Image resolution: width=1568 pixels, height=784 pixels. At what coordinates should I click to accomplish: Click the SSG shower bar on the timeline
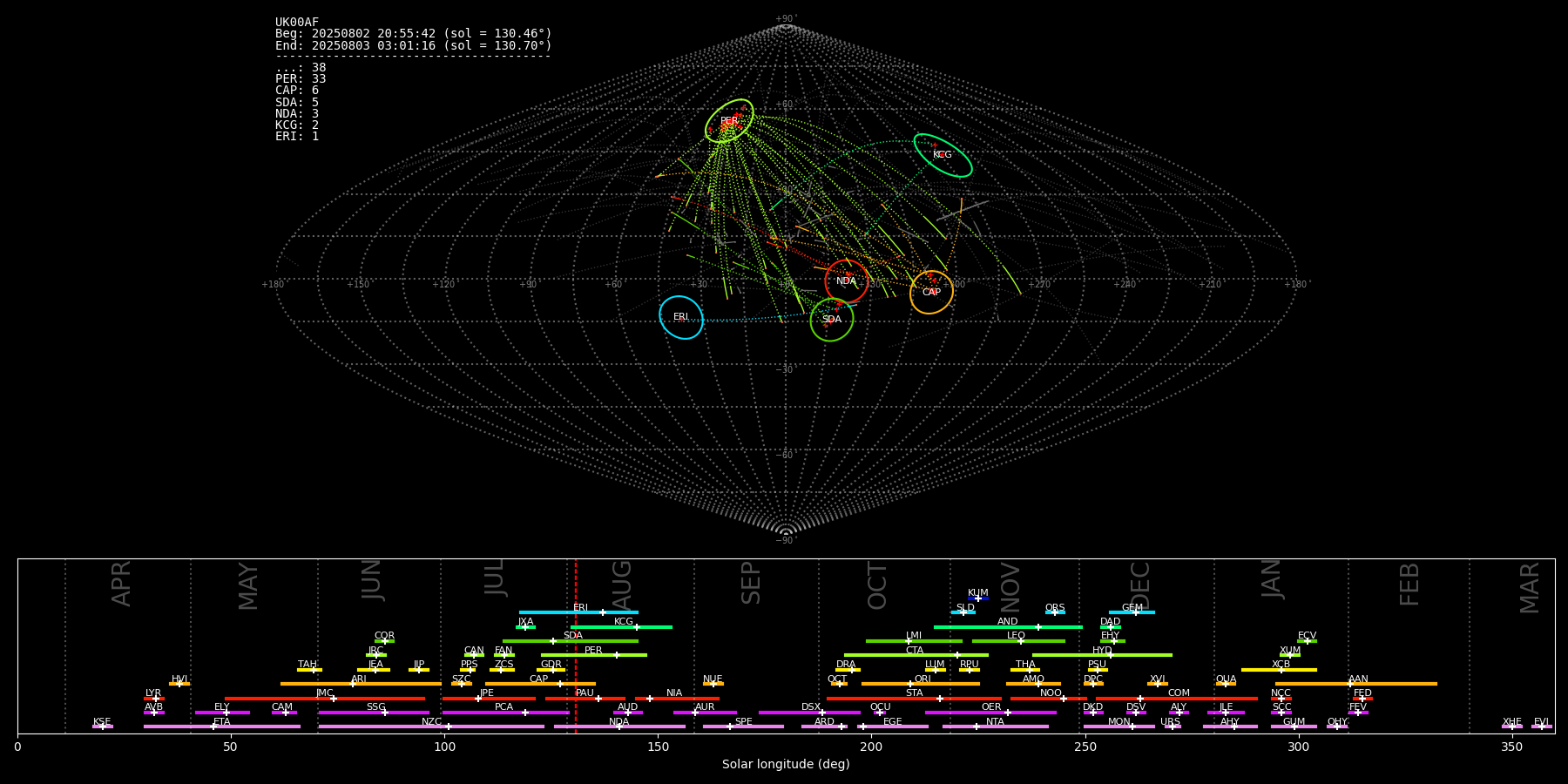pyautogui.click(x=374, y=713)
